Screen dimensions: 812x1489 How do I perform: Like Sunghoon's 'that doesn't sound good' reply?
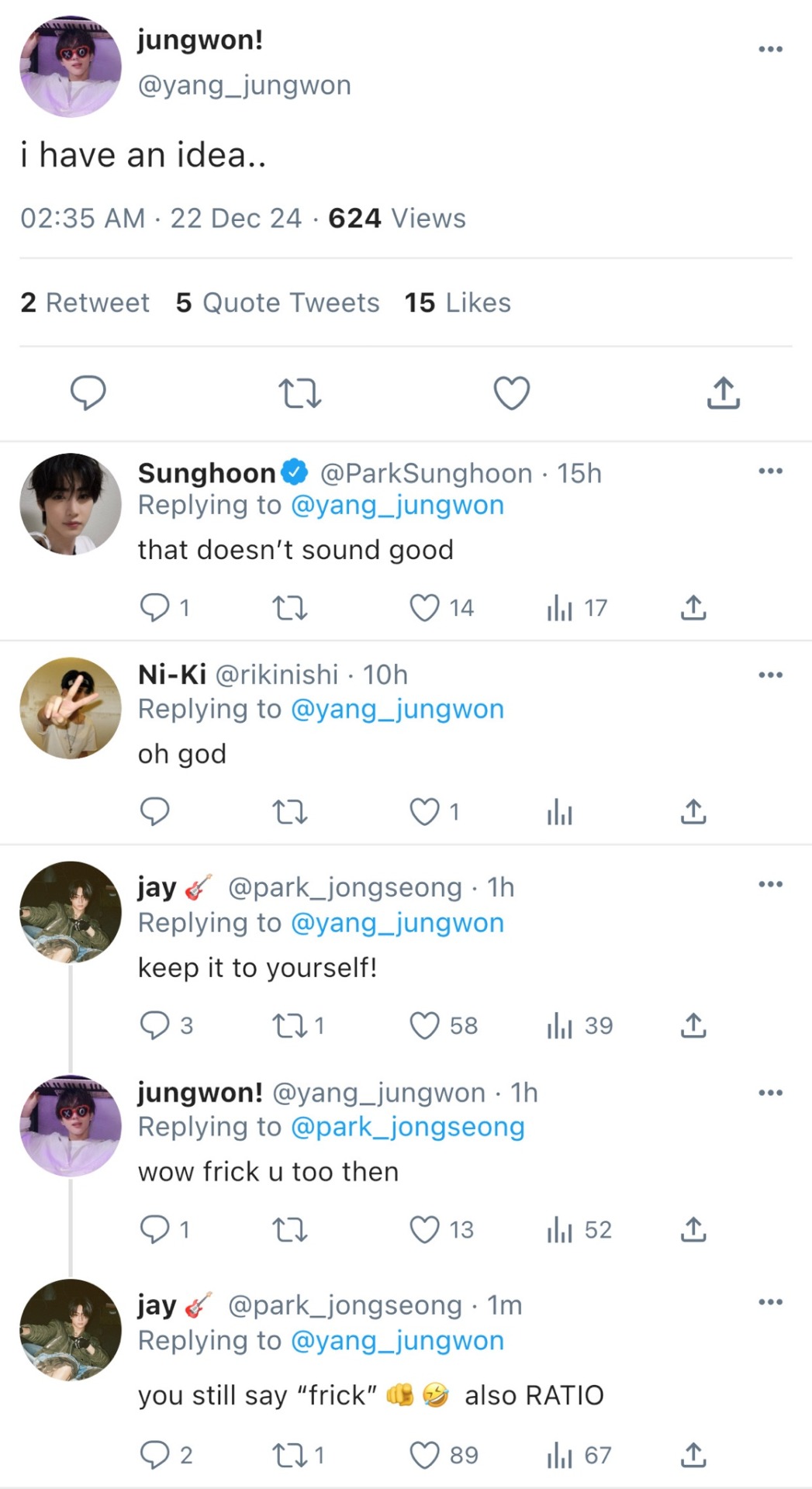(424, 608)
